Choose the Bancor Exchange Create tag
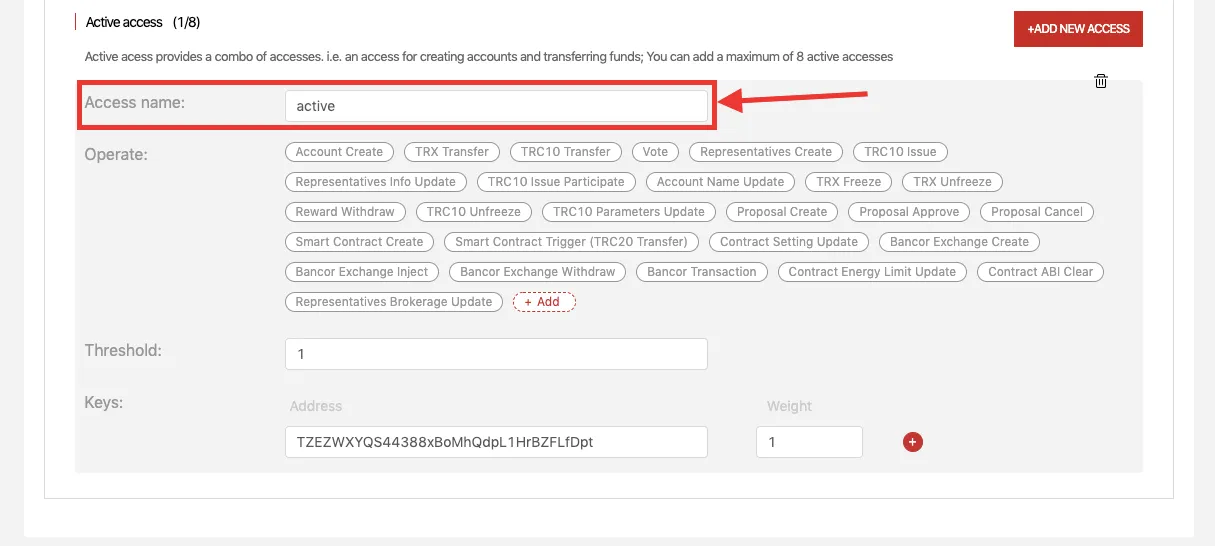Screen dimensions: 1215x546 [x=959, y=242]
